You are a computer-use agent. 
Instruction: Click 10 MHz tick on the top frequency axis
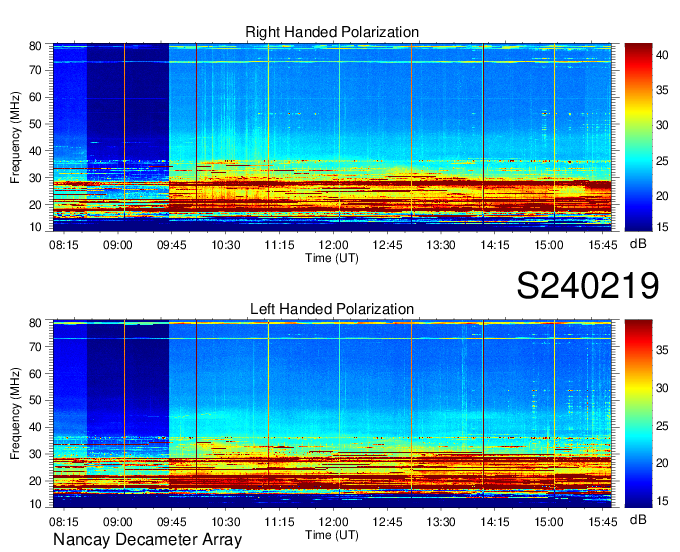35,227
